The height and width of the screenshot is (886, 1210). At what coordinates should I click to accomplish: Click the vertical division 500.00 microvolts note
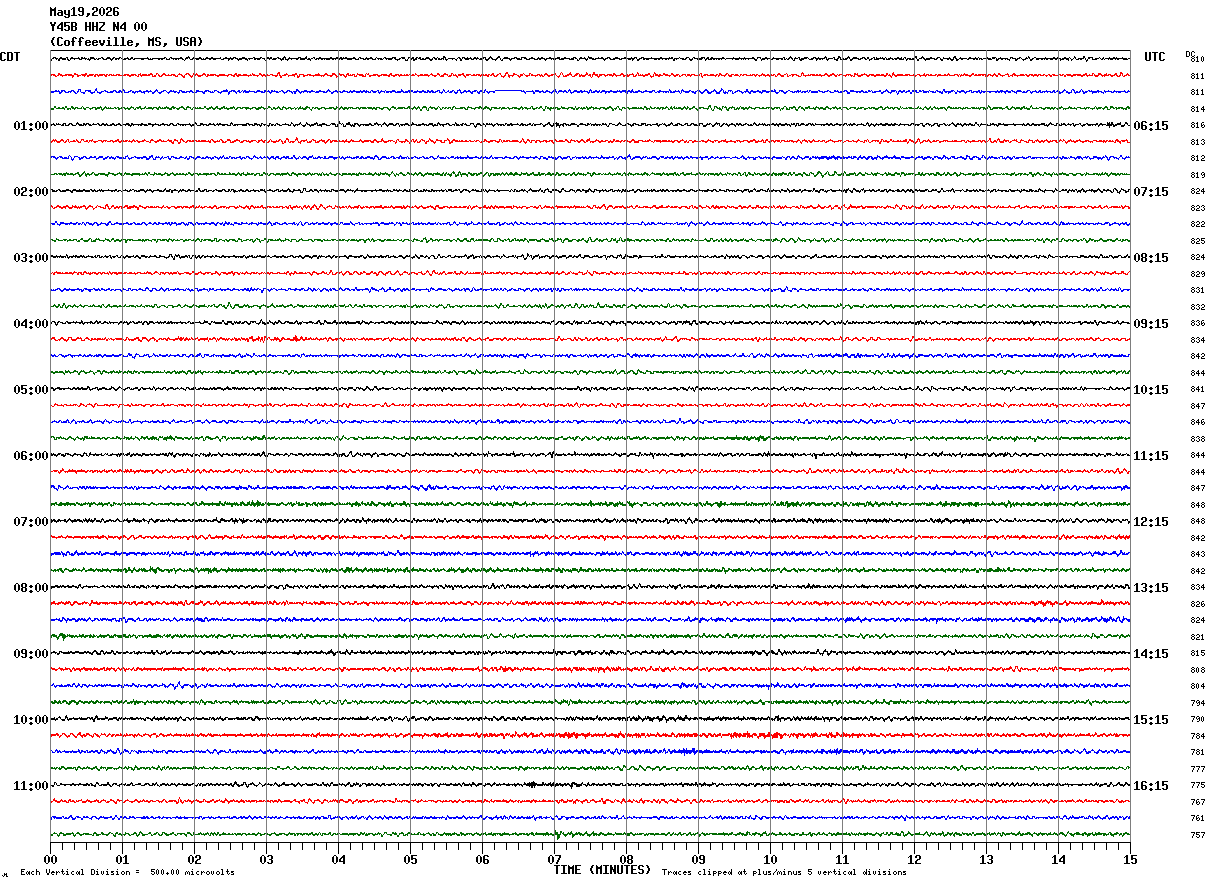(x=127, y=873)
